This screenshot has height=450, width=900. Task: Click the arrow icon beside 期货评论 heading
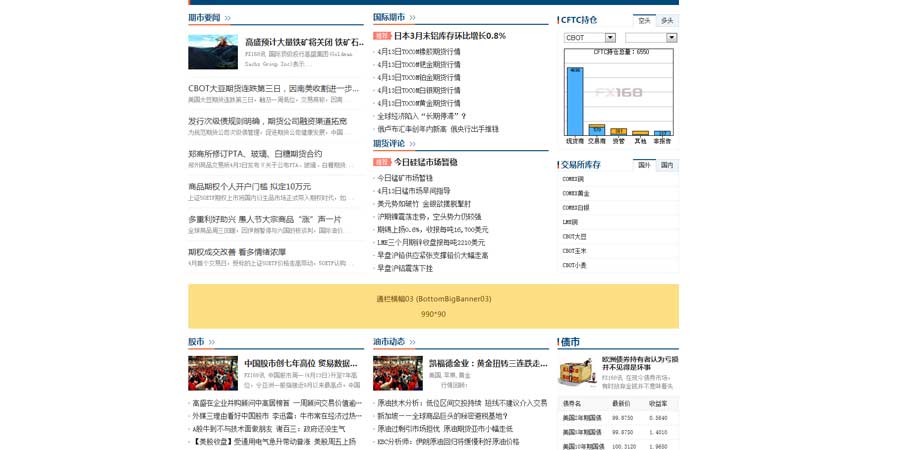[x=413, y=144]
